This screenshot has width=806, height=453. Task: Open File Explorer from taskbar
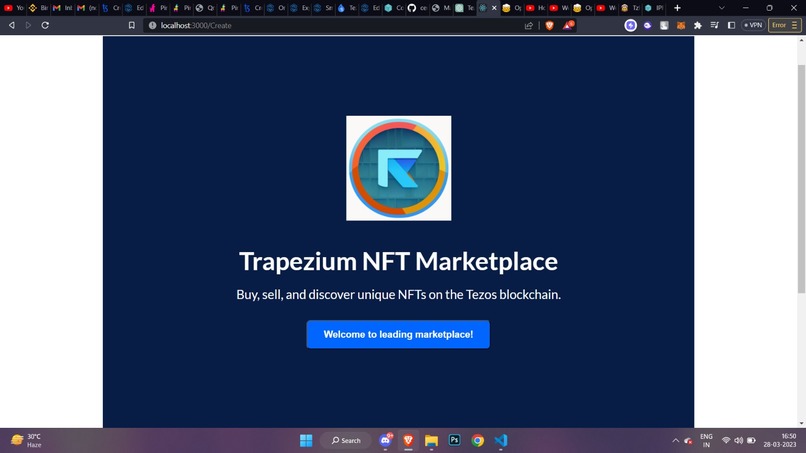coord(431,441)
